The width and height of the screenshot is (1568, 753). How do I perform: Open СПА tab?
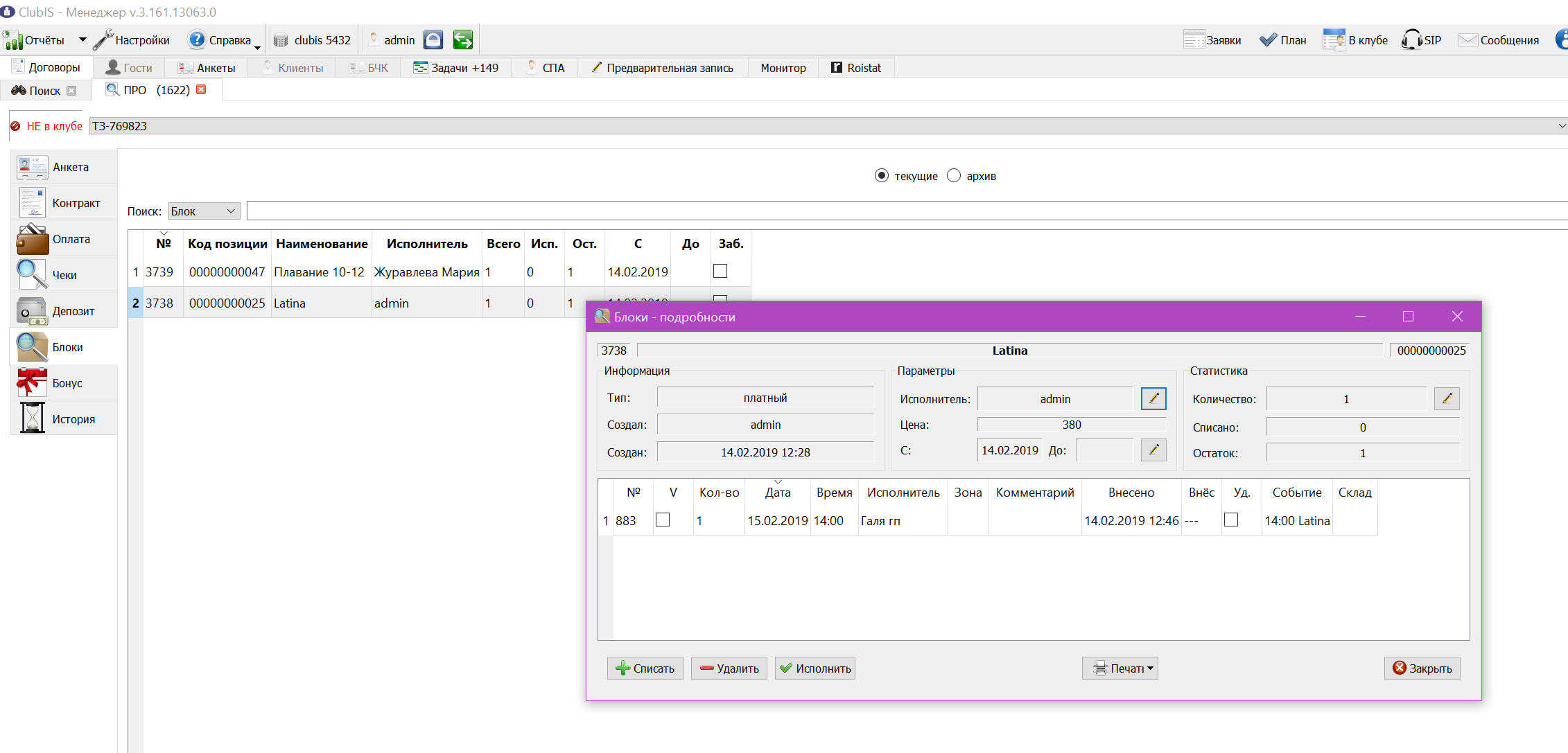546,68
